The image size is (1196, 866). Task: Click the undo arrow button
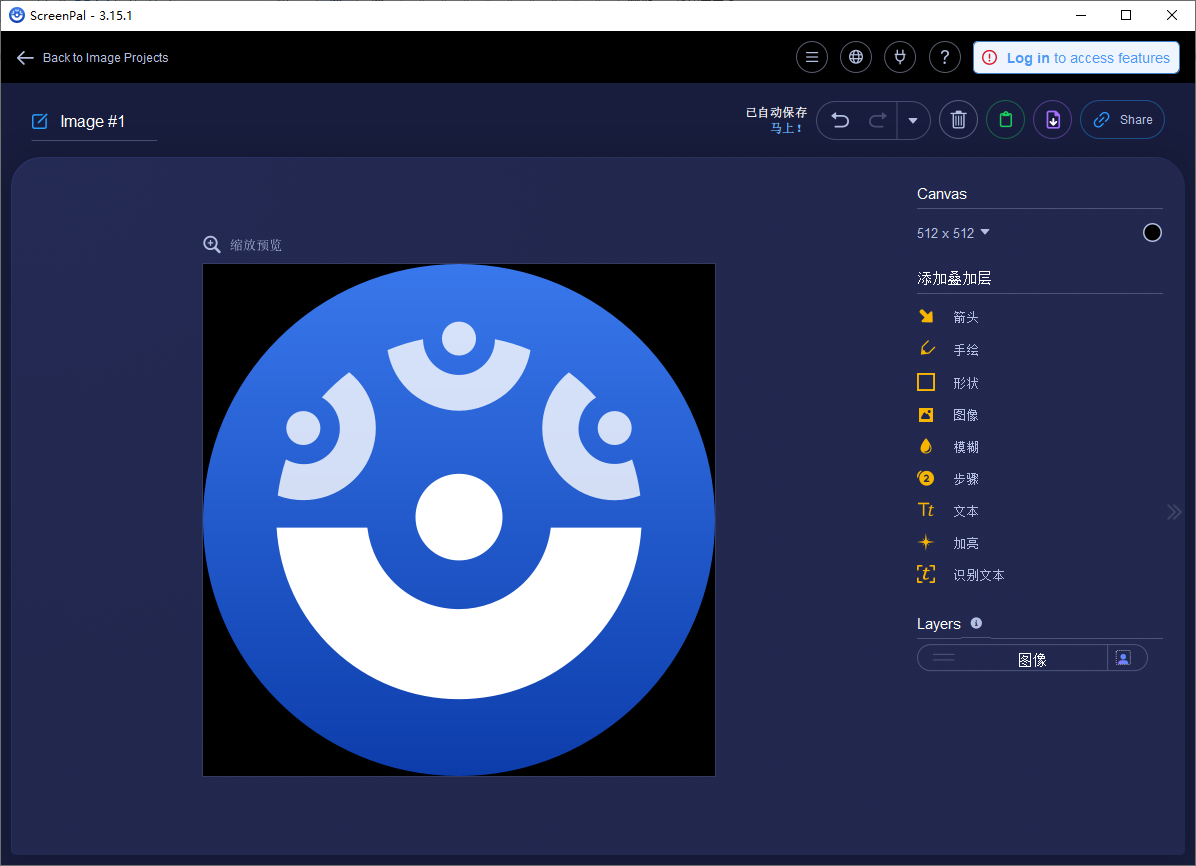pos(840,121)
